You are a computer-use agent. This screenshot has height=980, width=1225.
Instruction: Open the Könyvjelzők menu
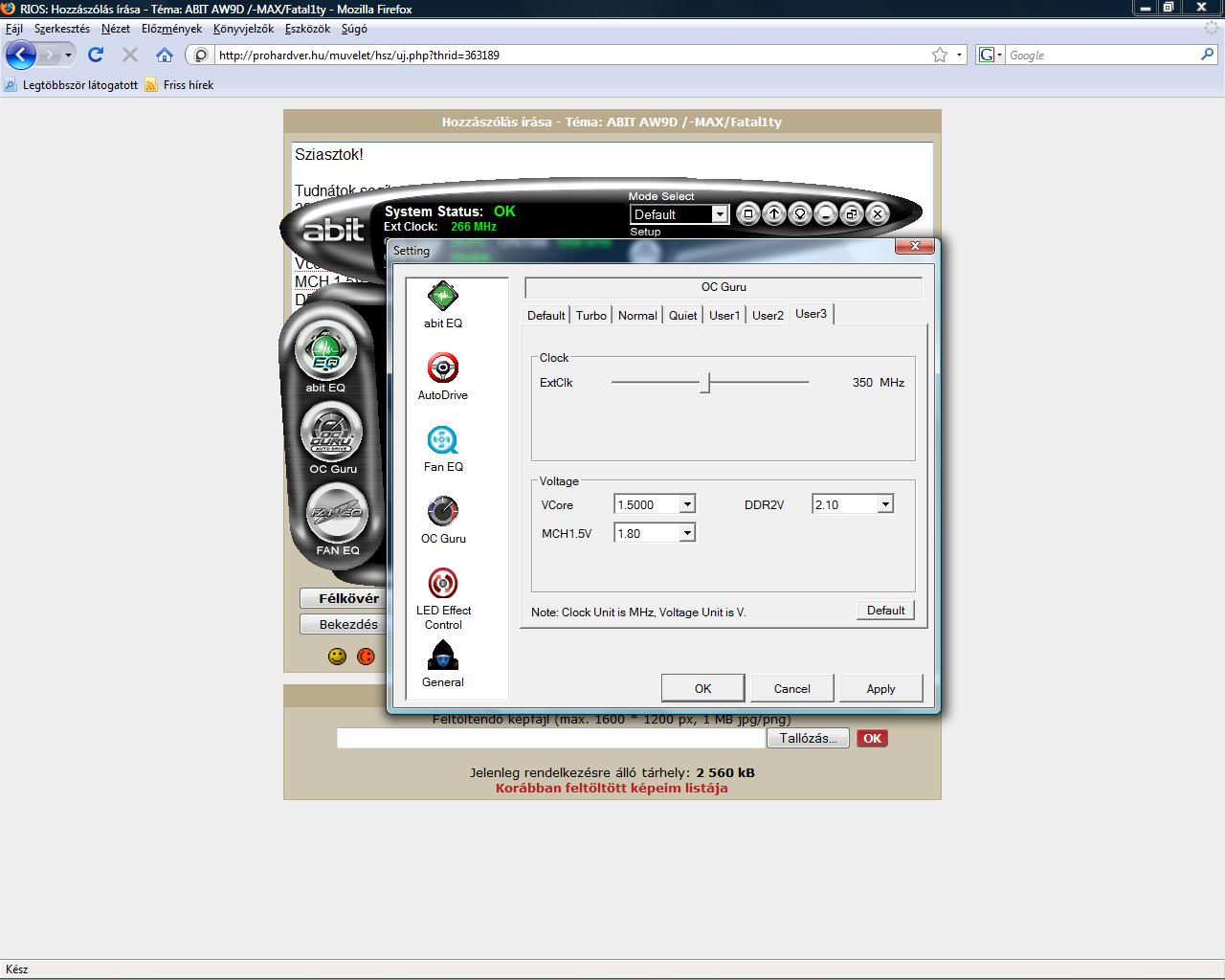(x=243, y=29)
